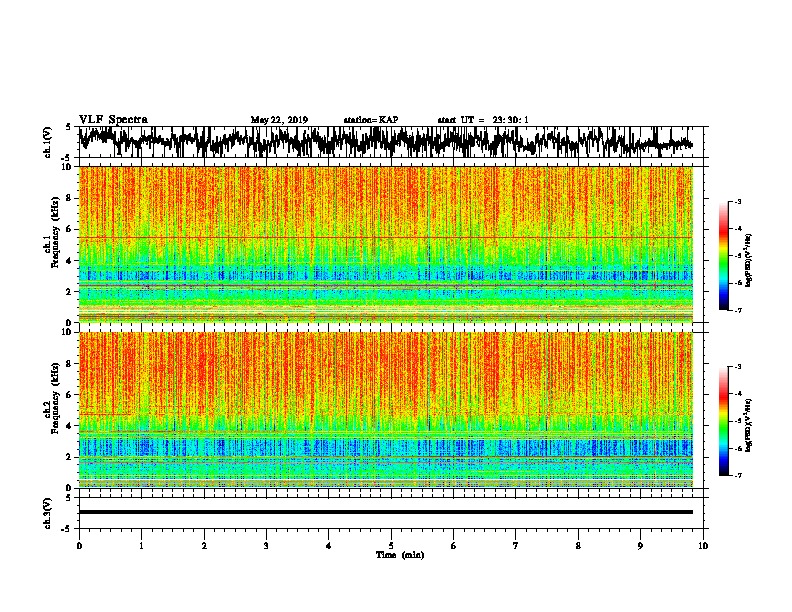This screenshot has height=612, width=792.
Task: Click the ch.2 spectrogram color bar
Action: click(x=724, y=421)
